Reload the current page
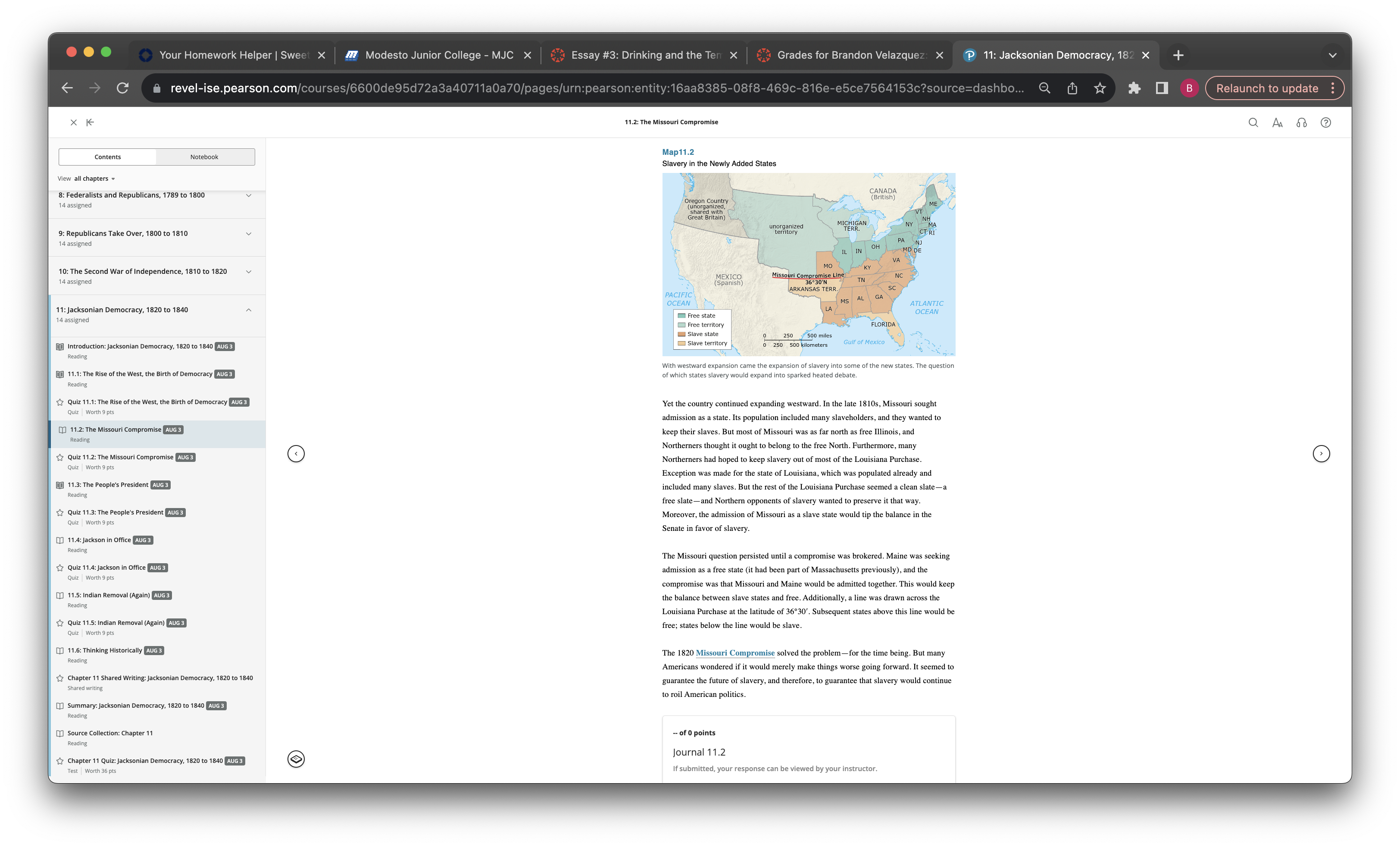Viewport: 1400px width, 847px height. (x=123, y=88)
